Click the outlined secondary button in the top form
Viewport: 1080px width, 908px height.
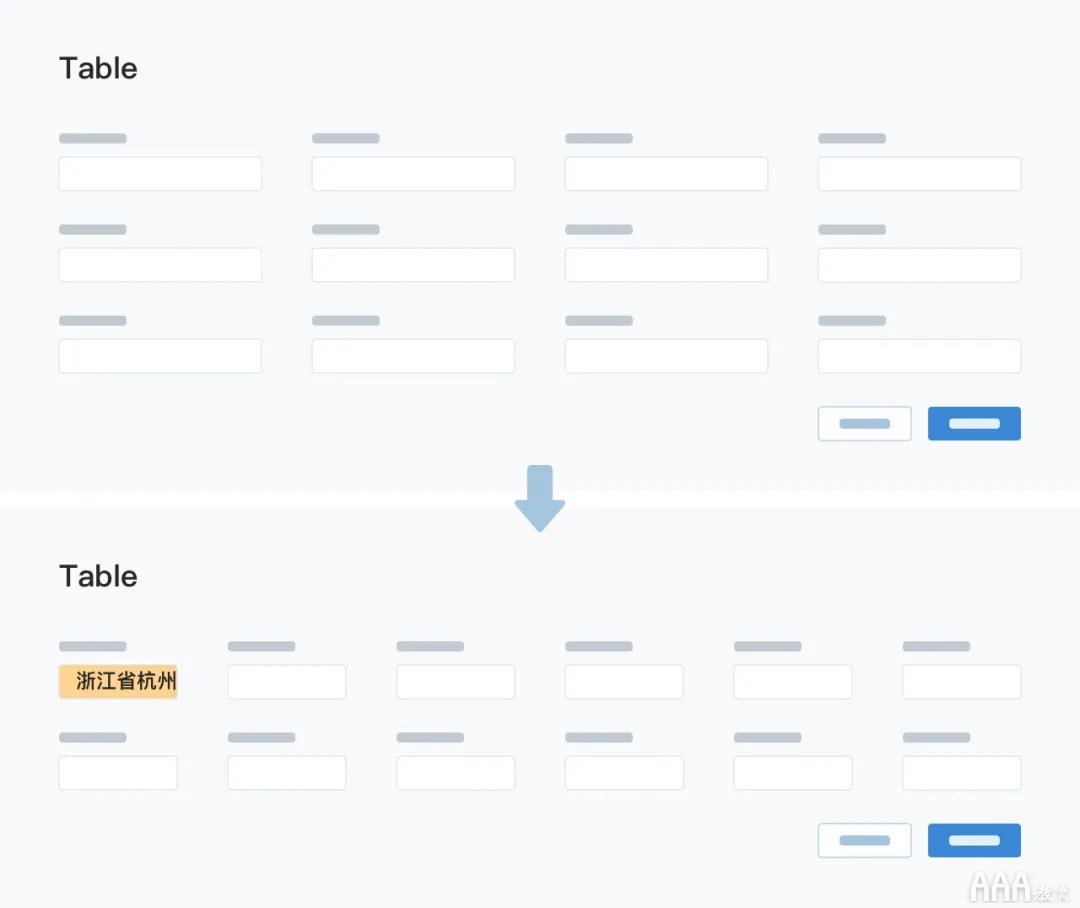(x=864, y=423)
